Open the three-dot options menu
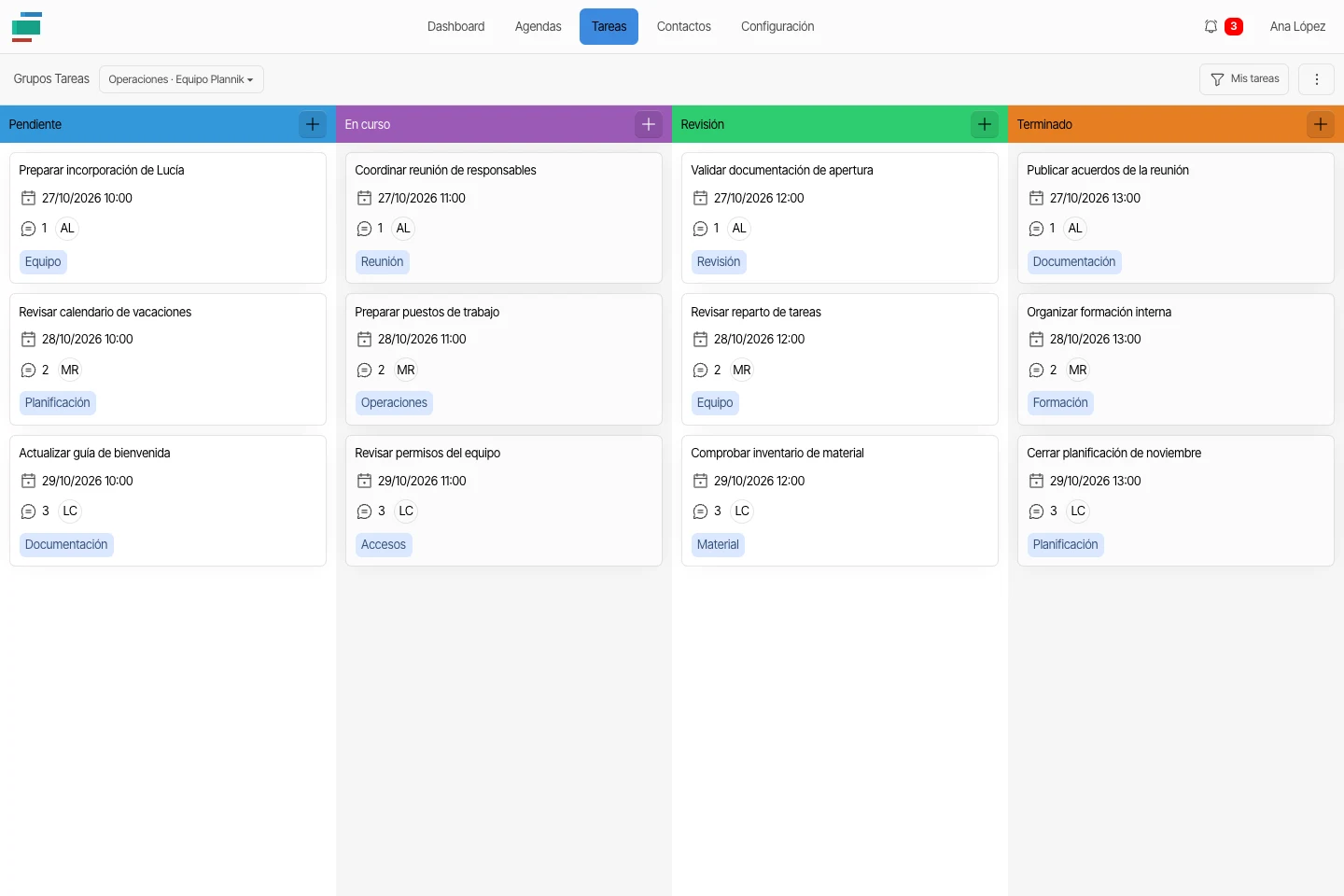The image size is (1344, 896). pos(1317,79)
